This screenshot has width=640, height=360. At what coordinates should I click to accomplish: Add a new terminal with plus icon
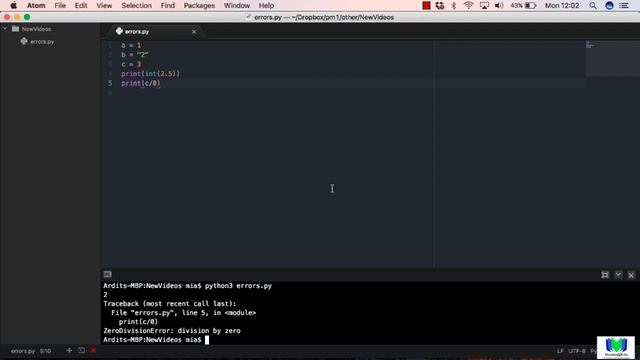click(69, 350)
